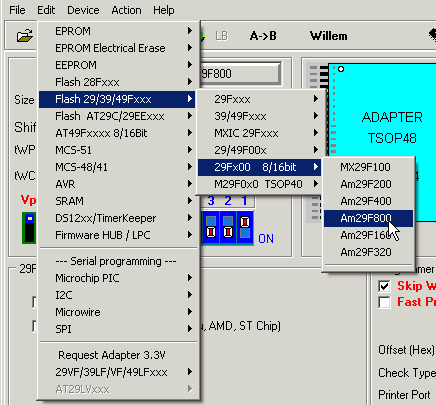Viewport: 436px width, 405px height.
Task: Click the Printer Port label
Action: click(404, 395)
